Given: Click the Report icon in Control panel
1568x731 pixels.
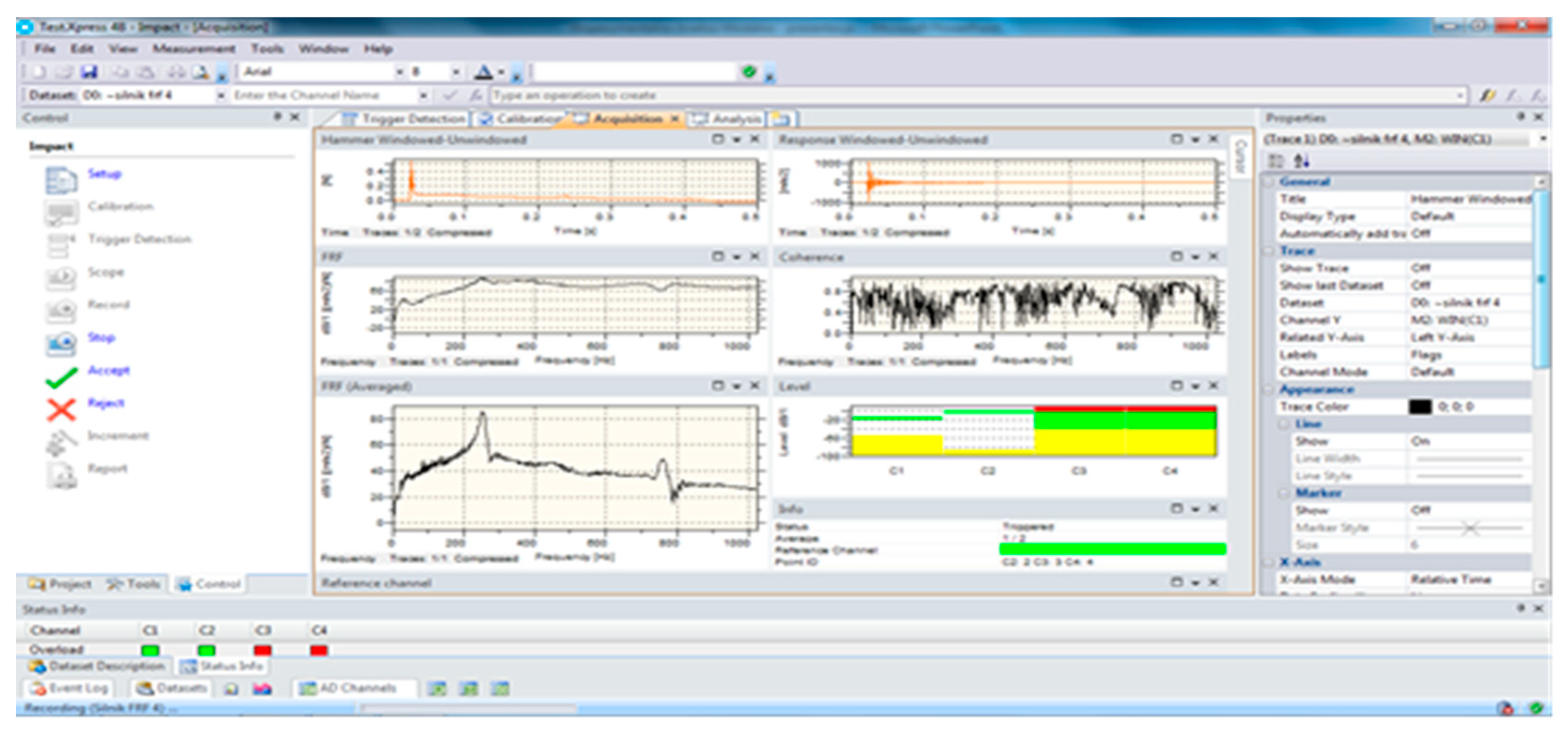Looking at the screenshot, I should click(61, 475).
